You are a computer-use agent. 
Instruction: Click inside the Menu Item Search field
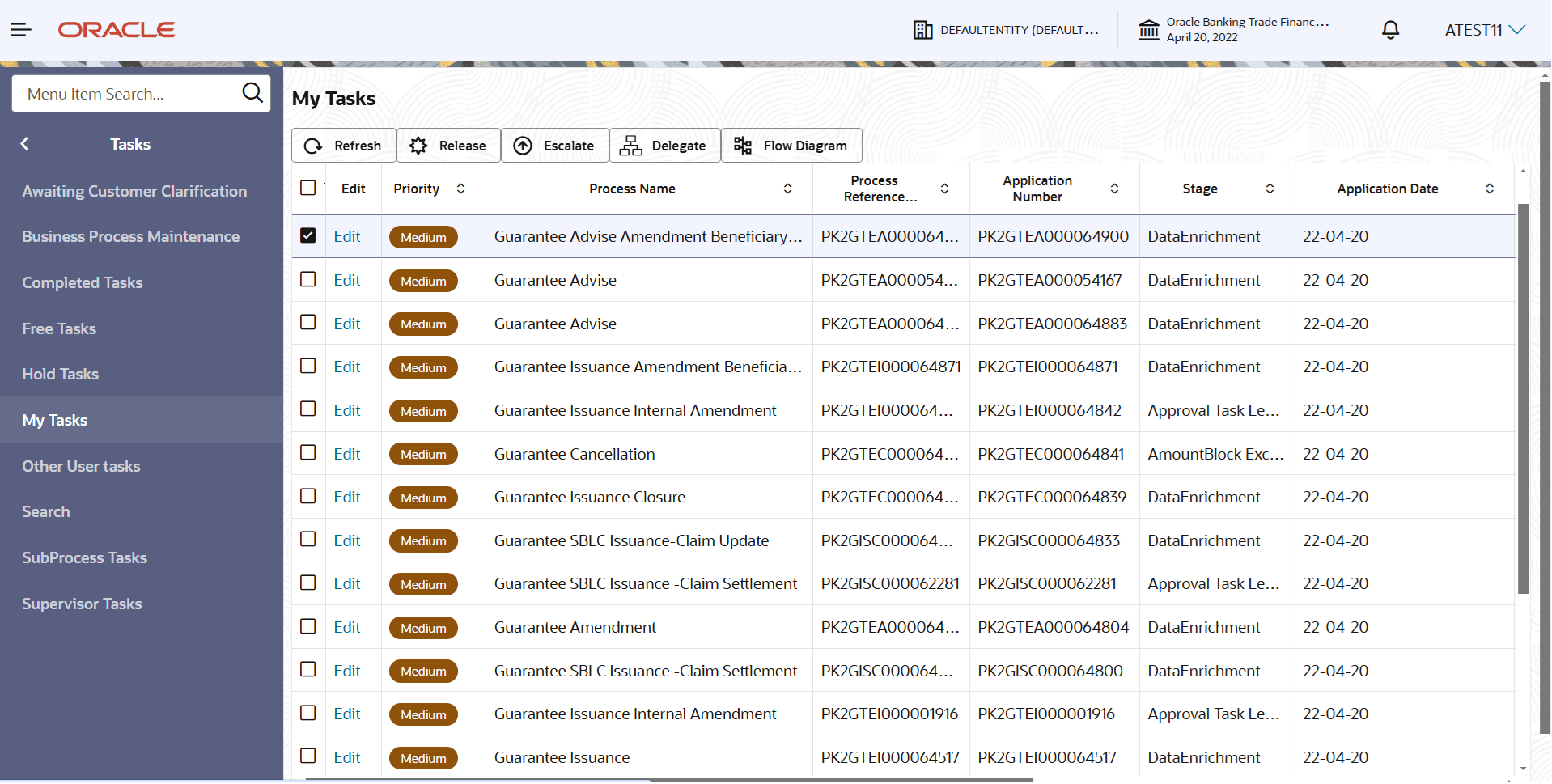click(x=121, y=93)
